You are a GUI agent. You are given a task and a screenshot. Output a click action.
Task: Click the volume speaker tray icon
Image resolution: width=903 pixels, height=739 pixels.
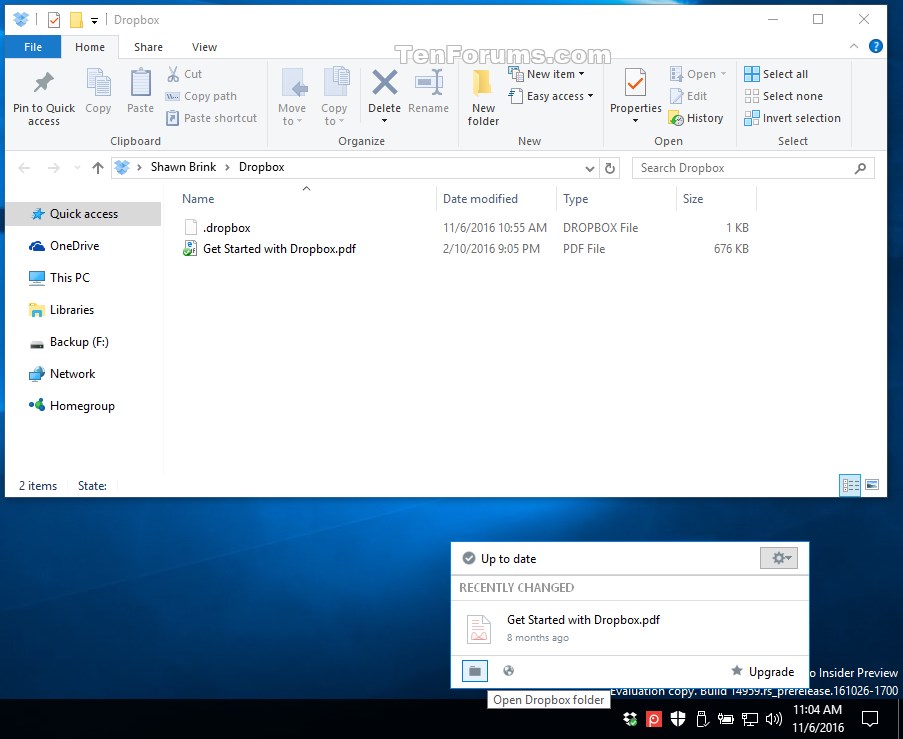[773, 718]
